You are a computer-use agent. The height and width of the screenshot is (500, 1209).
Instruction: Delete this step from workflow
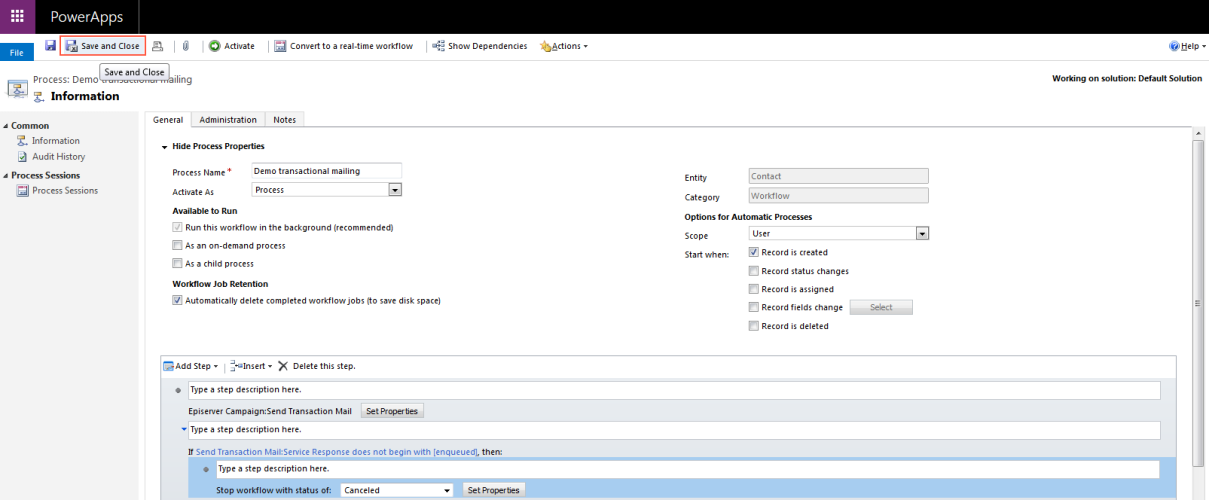pos(316,366)
